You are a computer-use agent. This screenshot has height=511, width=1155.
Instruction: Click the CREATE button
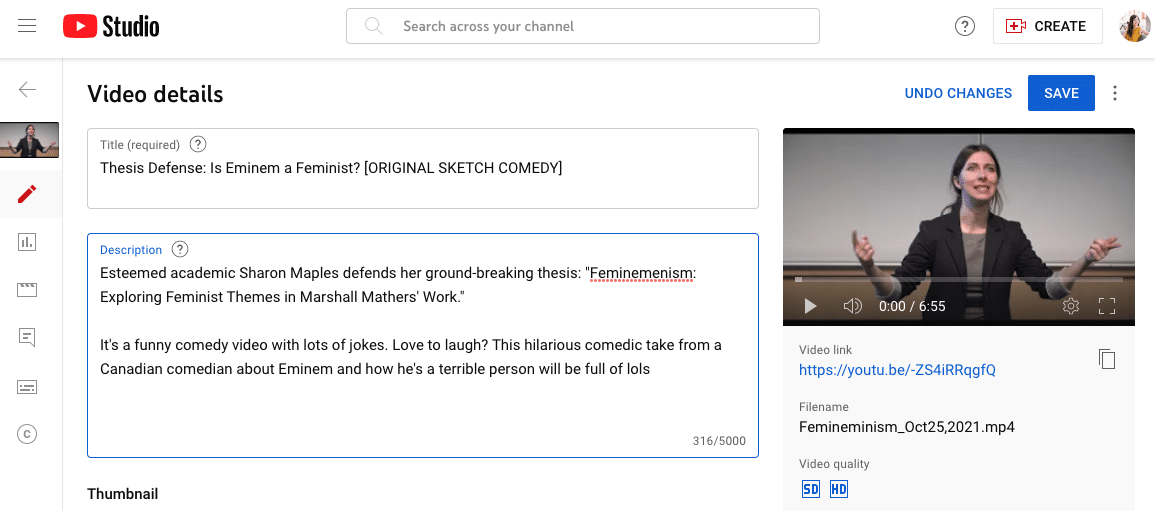pos(1047,27)
